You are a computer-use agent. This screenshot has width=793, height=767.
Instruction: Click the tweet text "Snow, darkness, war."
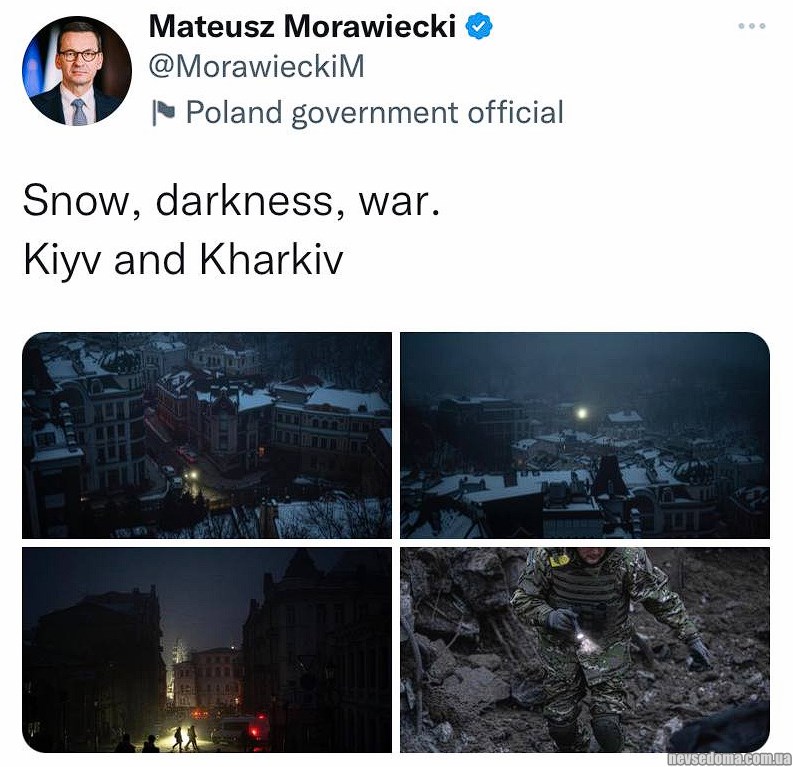coord(232,201)
